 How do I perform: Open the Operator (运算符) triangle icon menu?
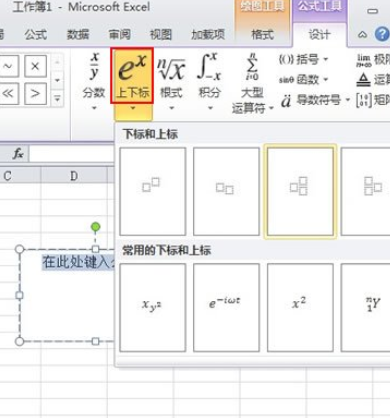[373, 80]
